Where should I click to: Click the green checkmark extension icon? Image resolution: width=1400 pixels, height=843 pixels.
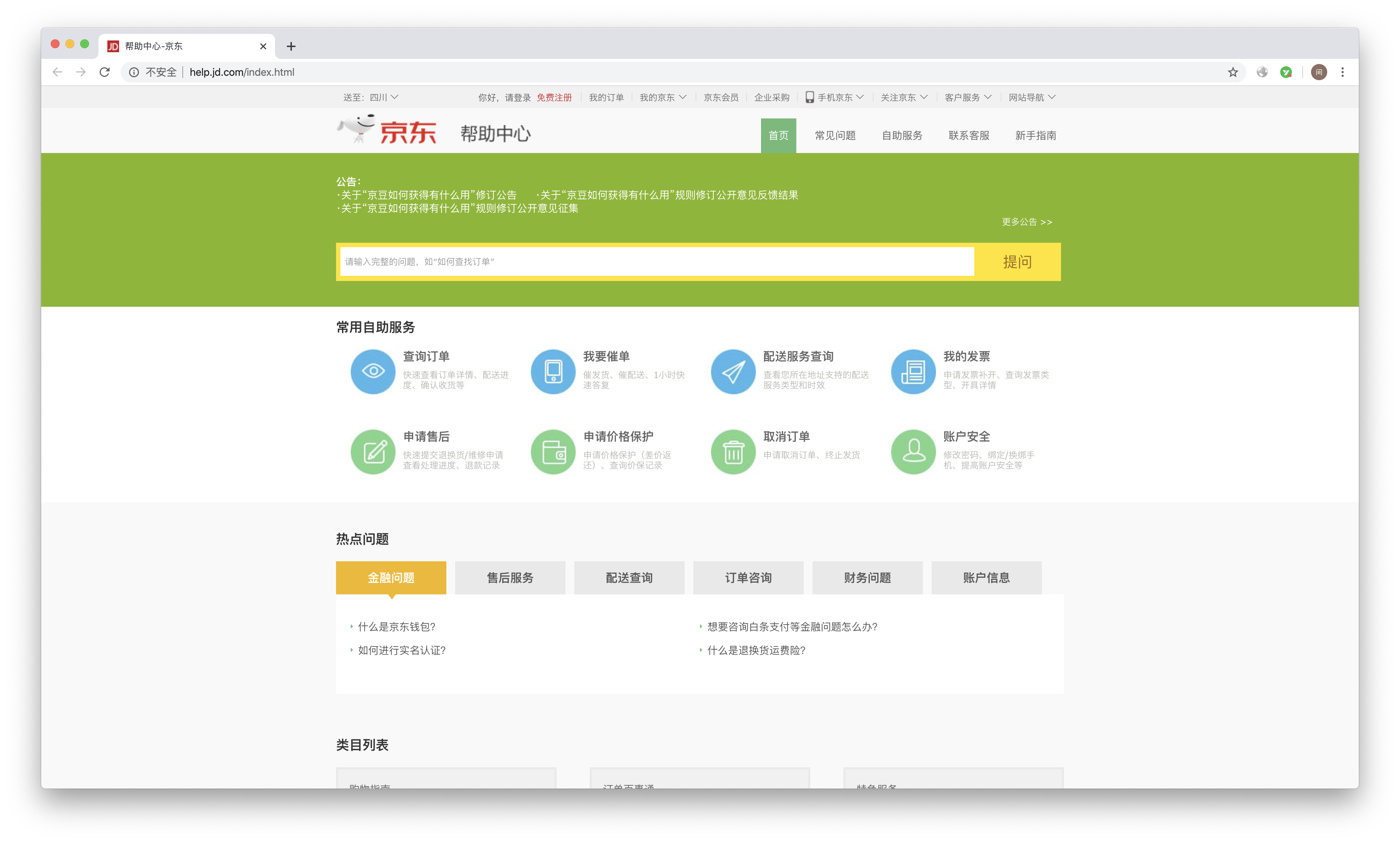1286,72
